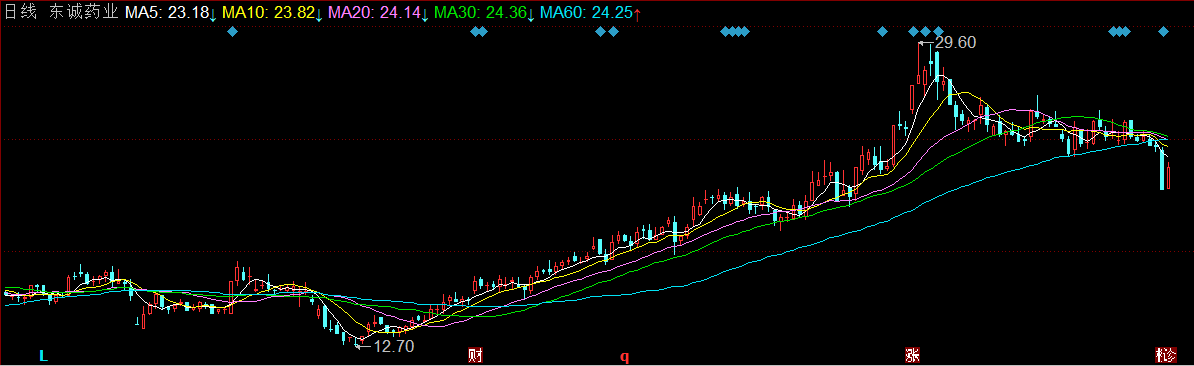Select the latest red candlestick
Image resolution: width=1194 pixels, height=366 pixels.
pyautogui.click(x=1169, y=176)
